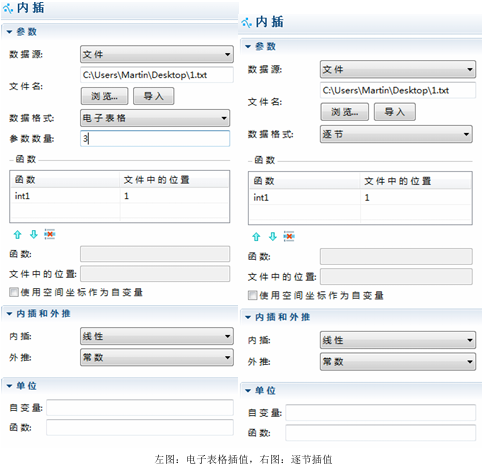Collapse 内插和外推 section in right panel
This screenshot has height=475, width=486.
248,317
